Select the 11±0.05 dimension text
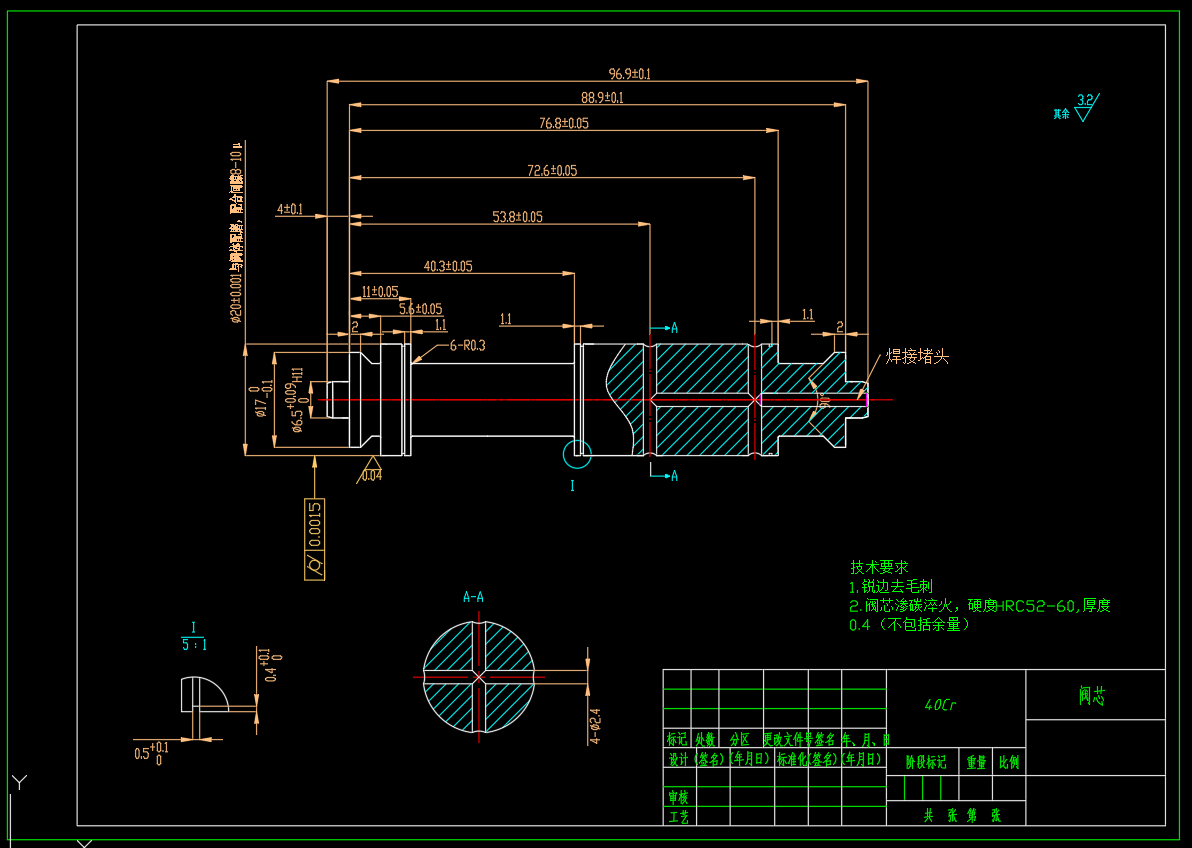 (379, 291)
